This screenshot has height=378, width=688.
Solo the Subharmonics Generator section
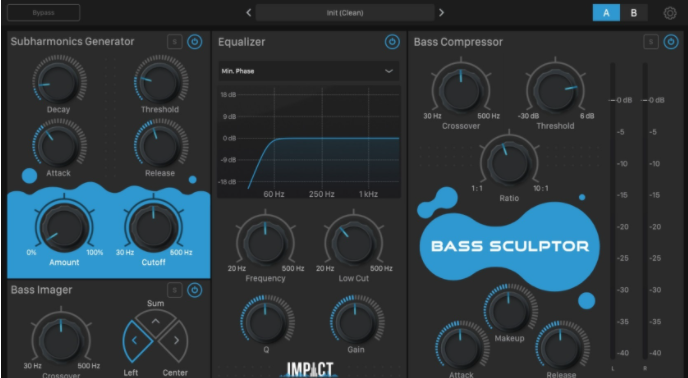point(175,42)
